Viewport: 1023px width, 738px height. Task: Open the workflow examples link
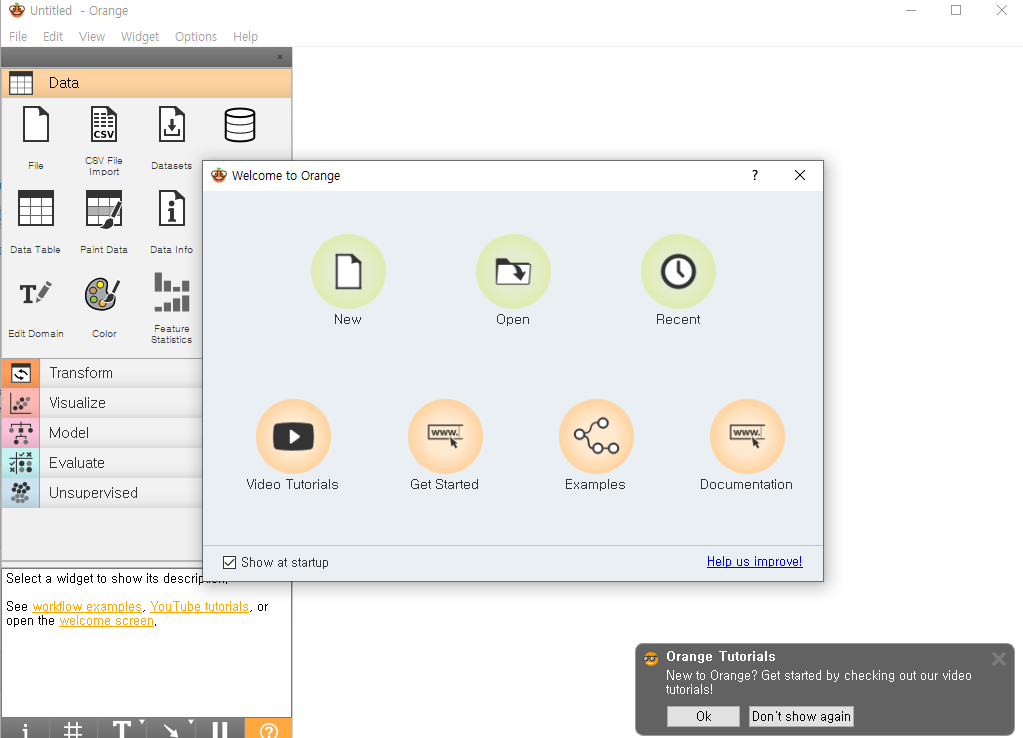pyautogui.click(x=87, y=606)
